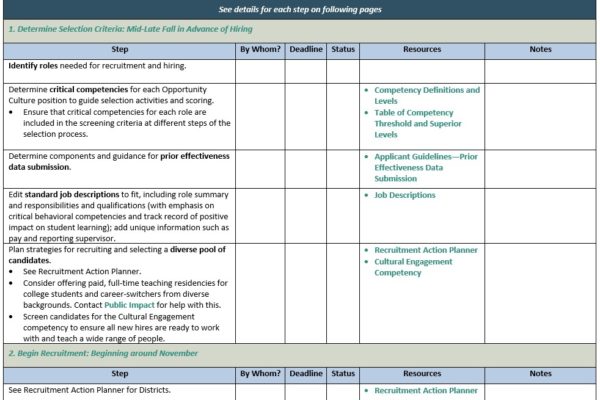Open Recruitment Action Planner link in Begin Recruitment section
The height and width of the screenshot is (400, 600).
click(x=426, y=390)
